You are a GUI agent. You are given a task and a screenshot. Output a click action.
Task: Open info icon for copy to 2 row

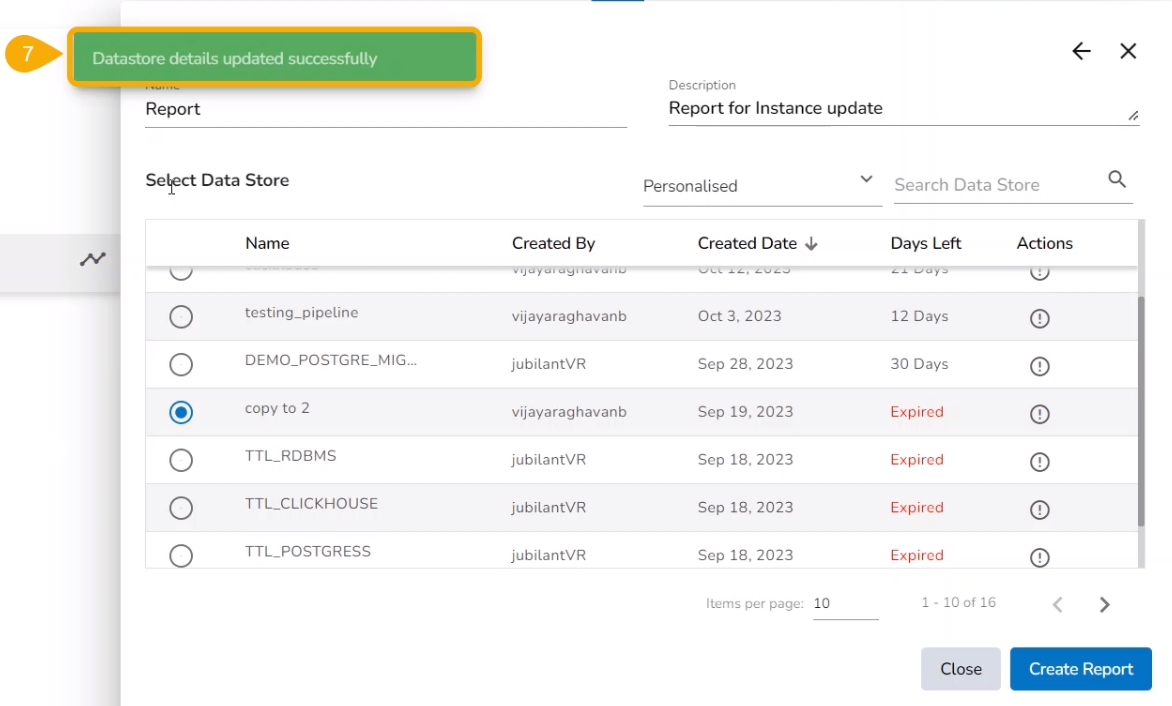pos(1039,414)
